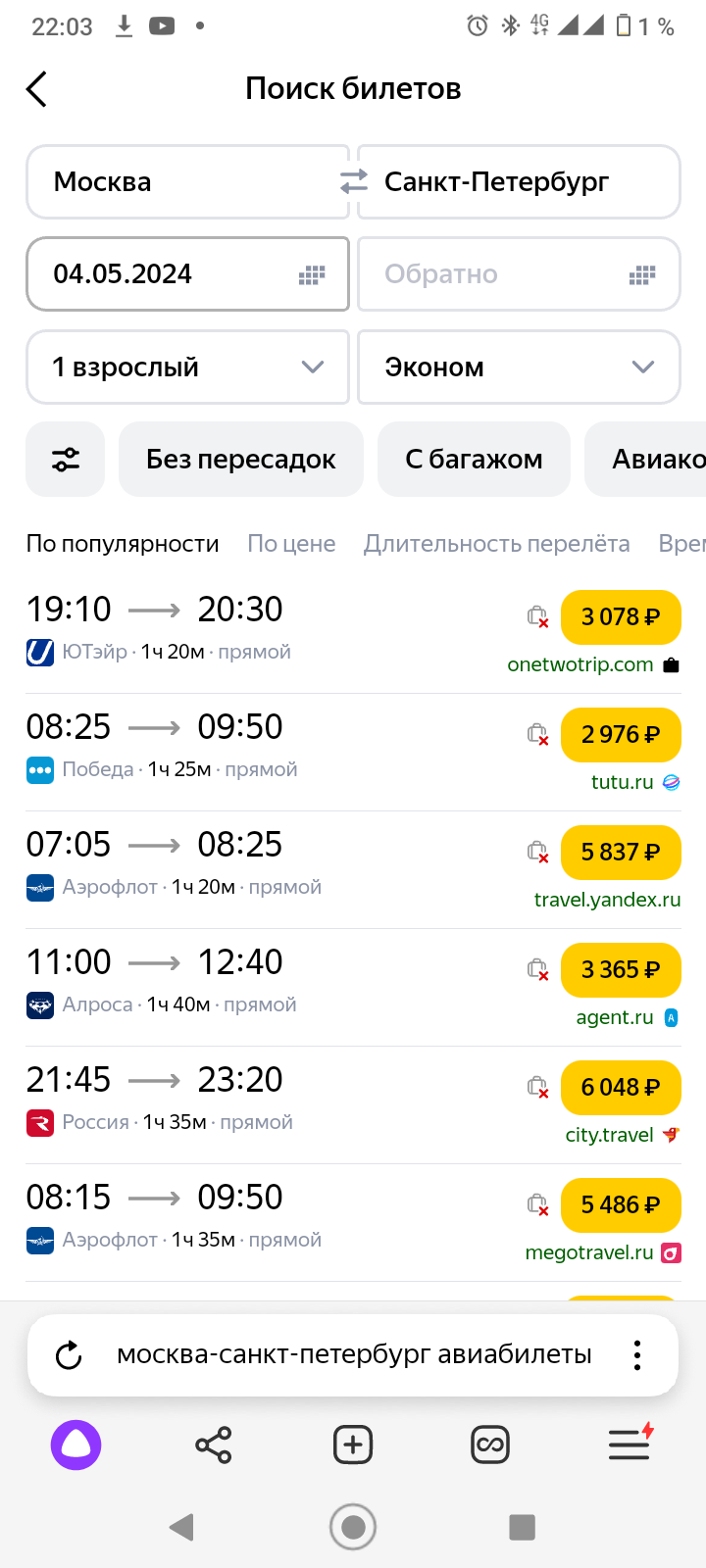Sort by "Длительность перелёта"

coord(496,544)
